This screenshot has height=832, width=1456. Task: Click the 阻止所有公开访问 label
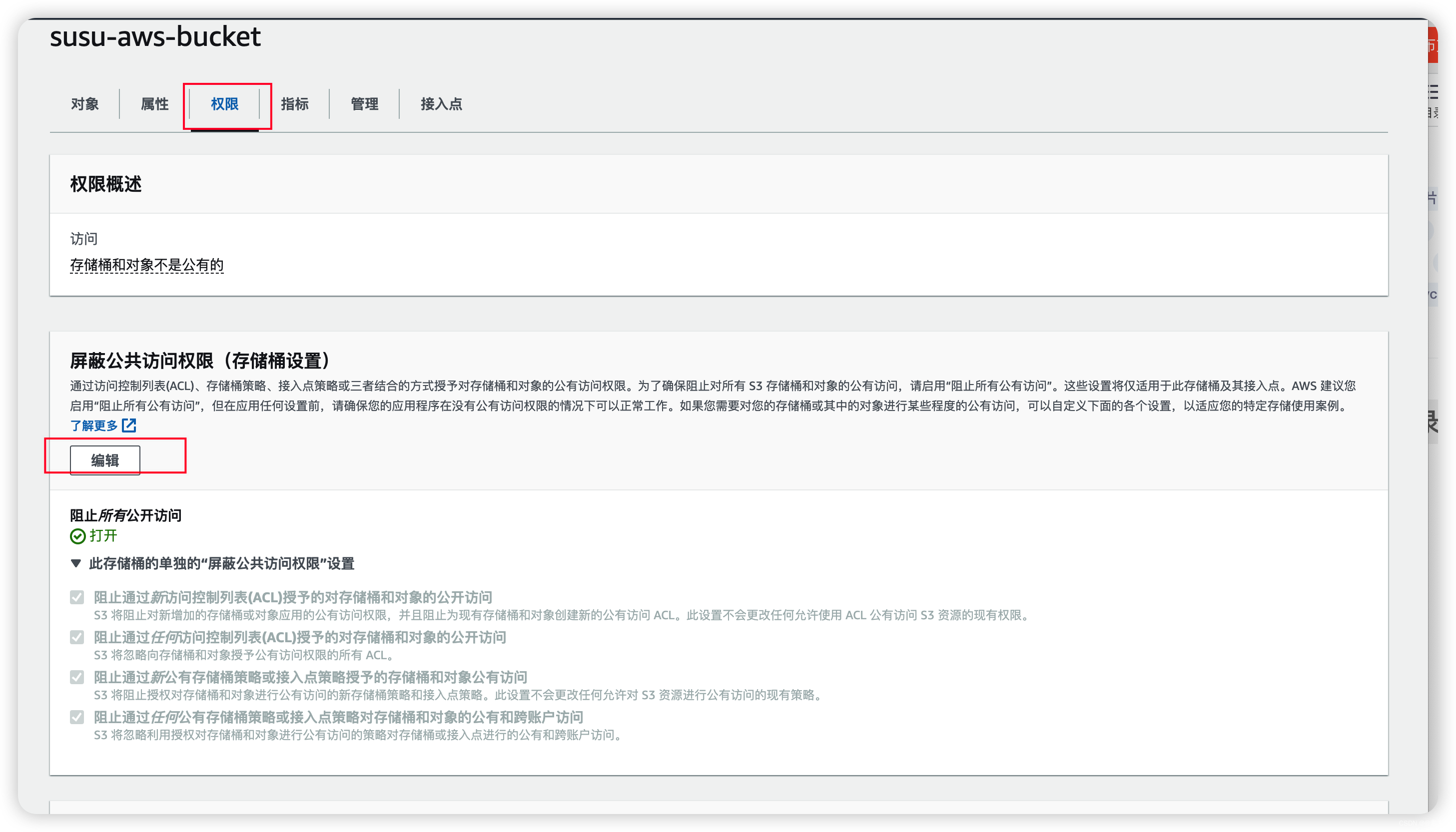[126, 515]
